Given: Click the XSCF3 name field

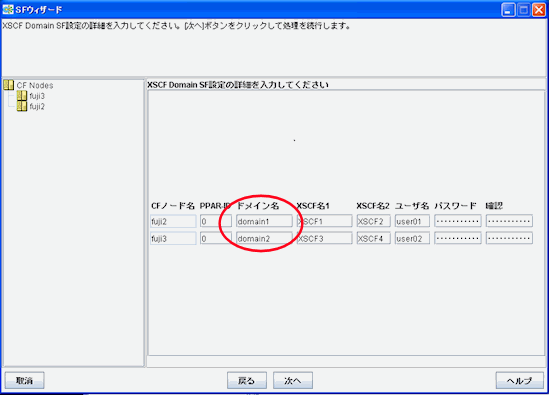Looking at the screenshot, I should point(325,238).
